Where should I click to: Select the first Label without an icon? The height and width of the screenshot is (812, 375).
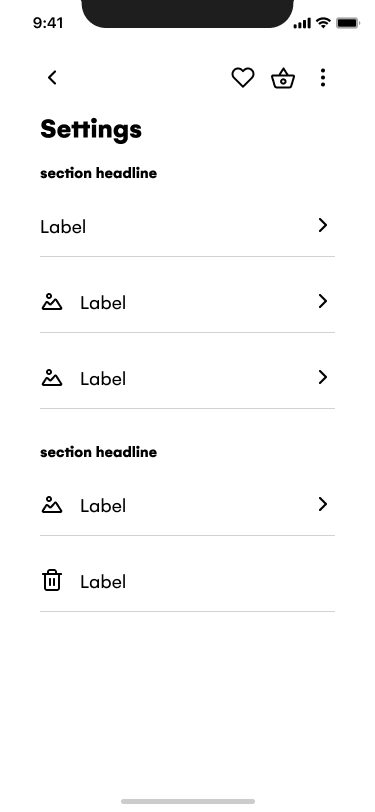[63, 227]
